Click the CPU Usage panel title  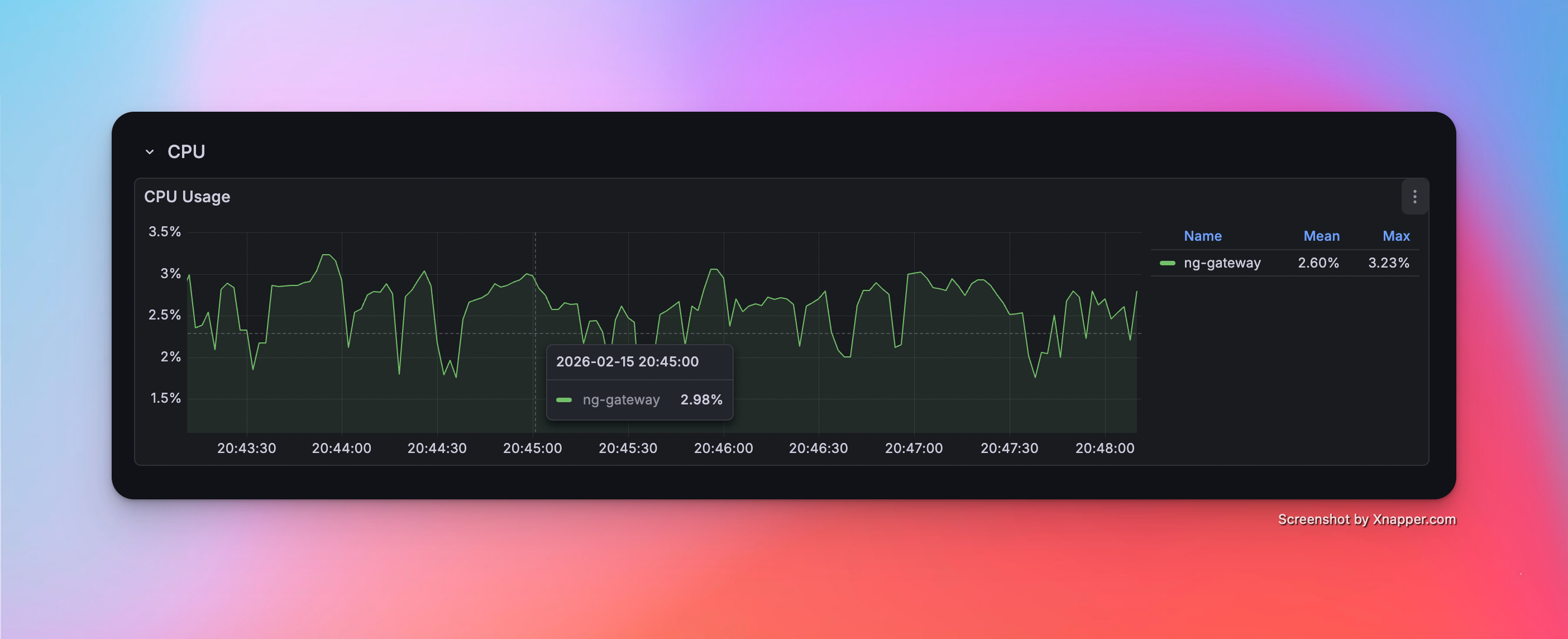click(x=187, y=197)
